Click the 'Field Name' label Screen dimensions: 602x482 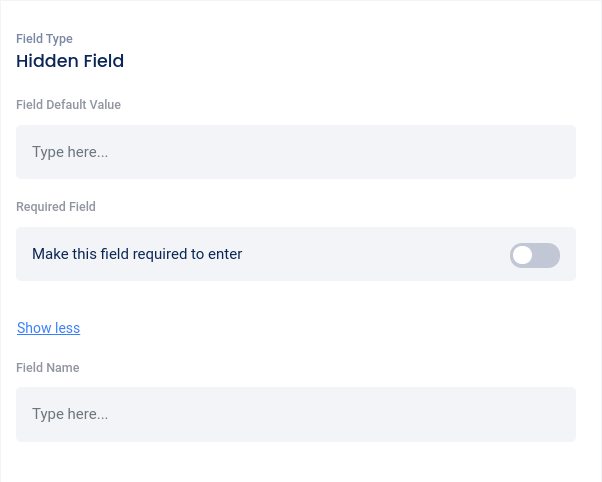(48, 368)
